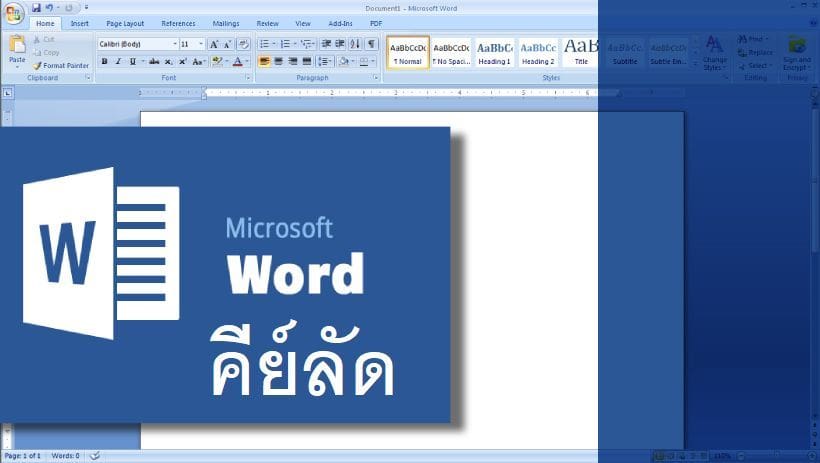The width and height of the screenshot is (820, 463).
Task: Clear all formatting with eraser icon
Action: [x=243, y=44]
